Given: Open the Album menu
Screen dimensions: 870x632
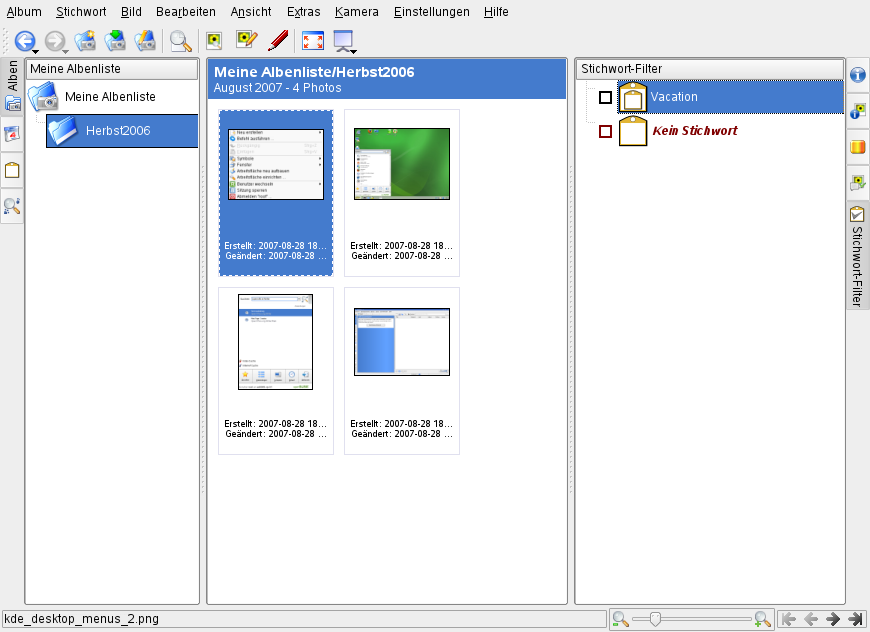Looking at the screenshot, I should pos(24,12).
